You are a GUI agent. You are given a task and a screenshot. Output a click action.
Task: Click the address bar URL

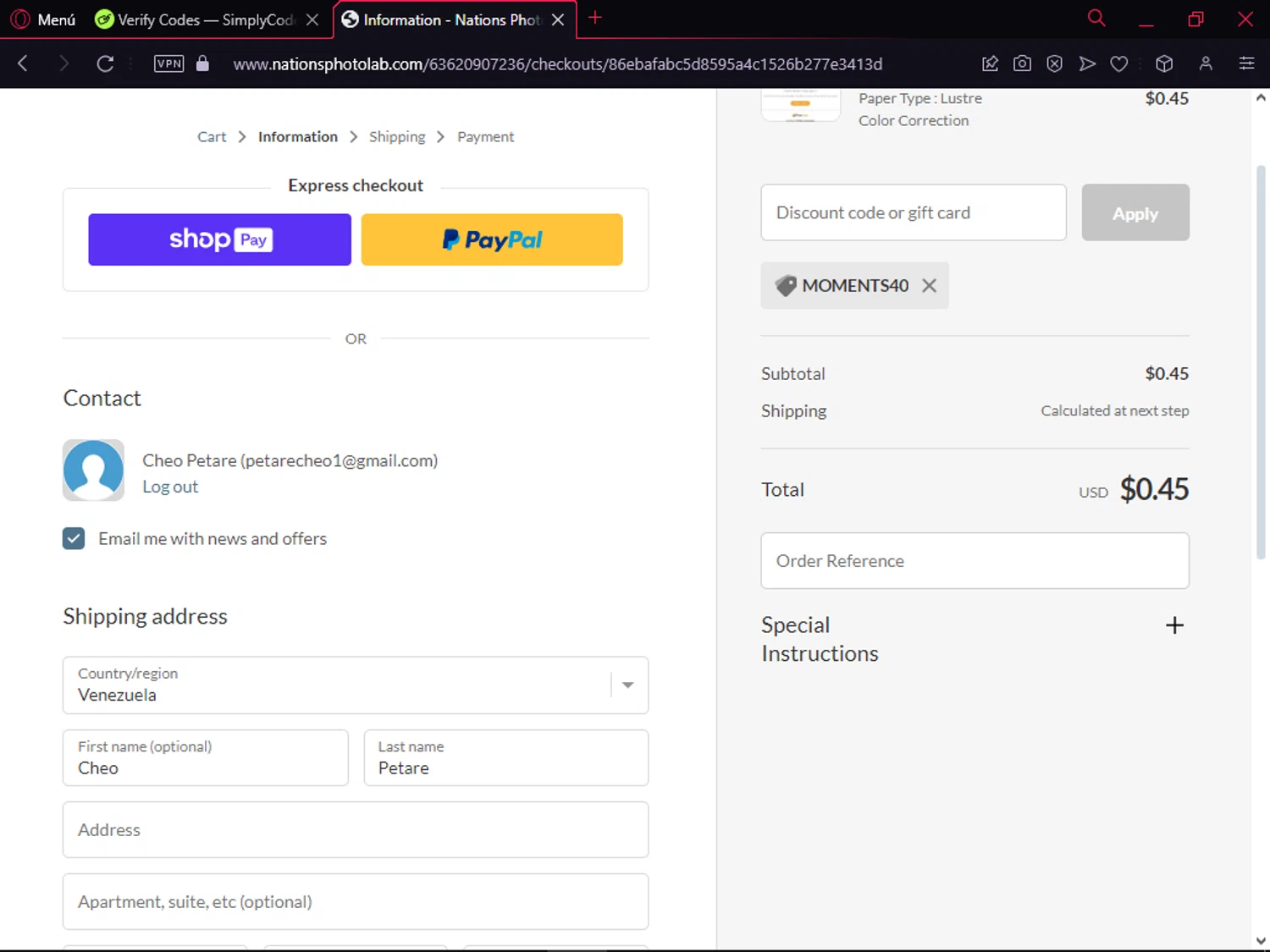(x=557, y=64)
